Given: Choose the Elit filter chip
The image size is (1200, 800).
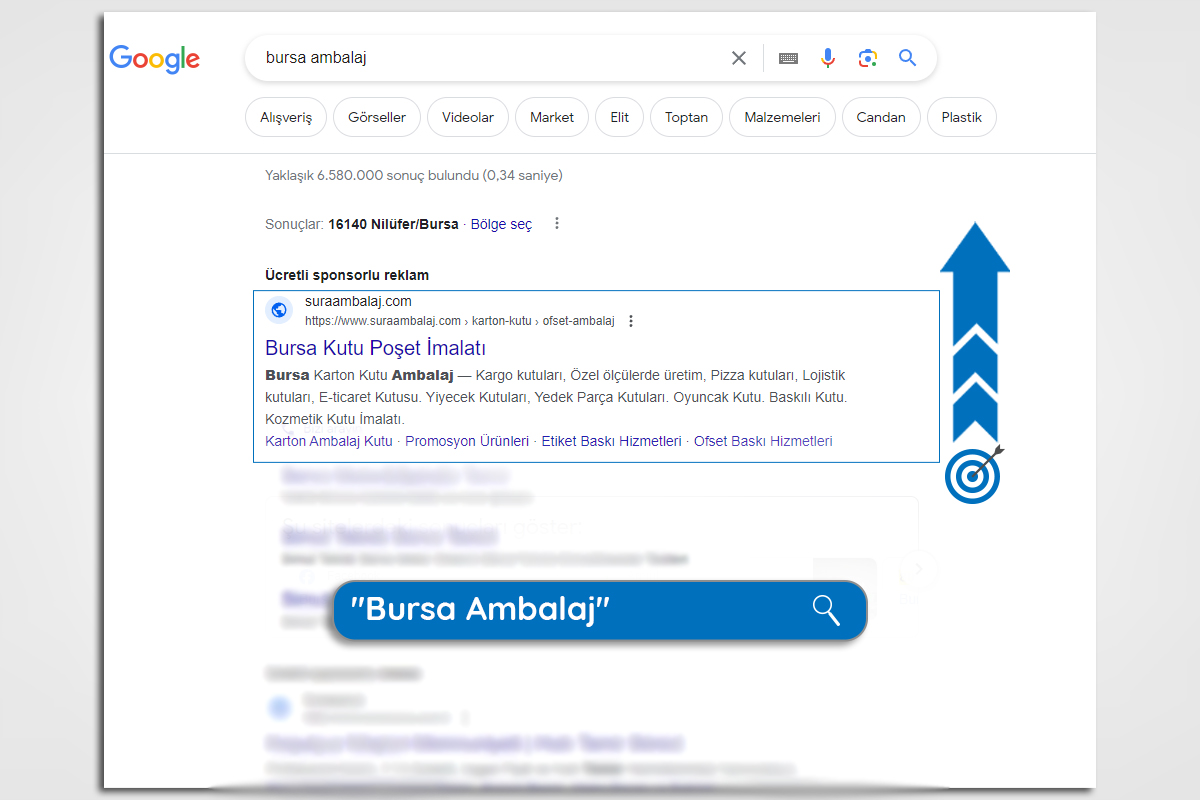Looking at the screenshot, I should (x=620, y=117).
